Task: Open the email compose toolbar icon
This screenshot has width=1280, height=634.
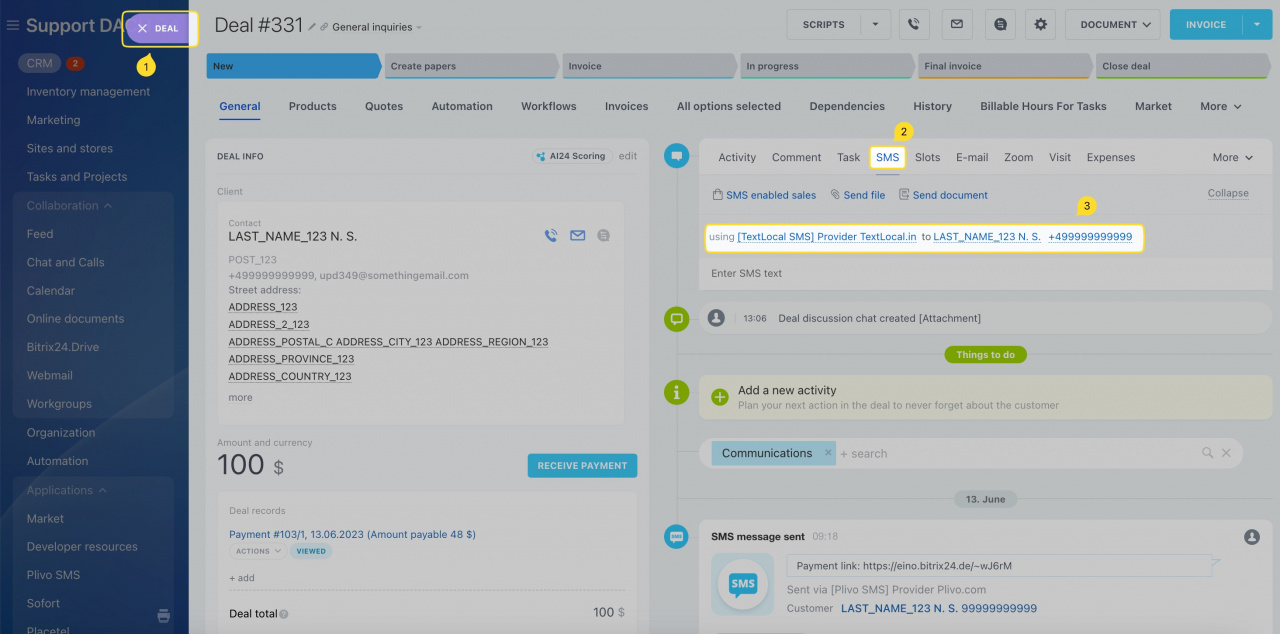Action: tap(956, 24)
